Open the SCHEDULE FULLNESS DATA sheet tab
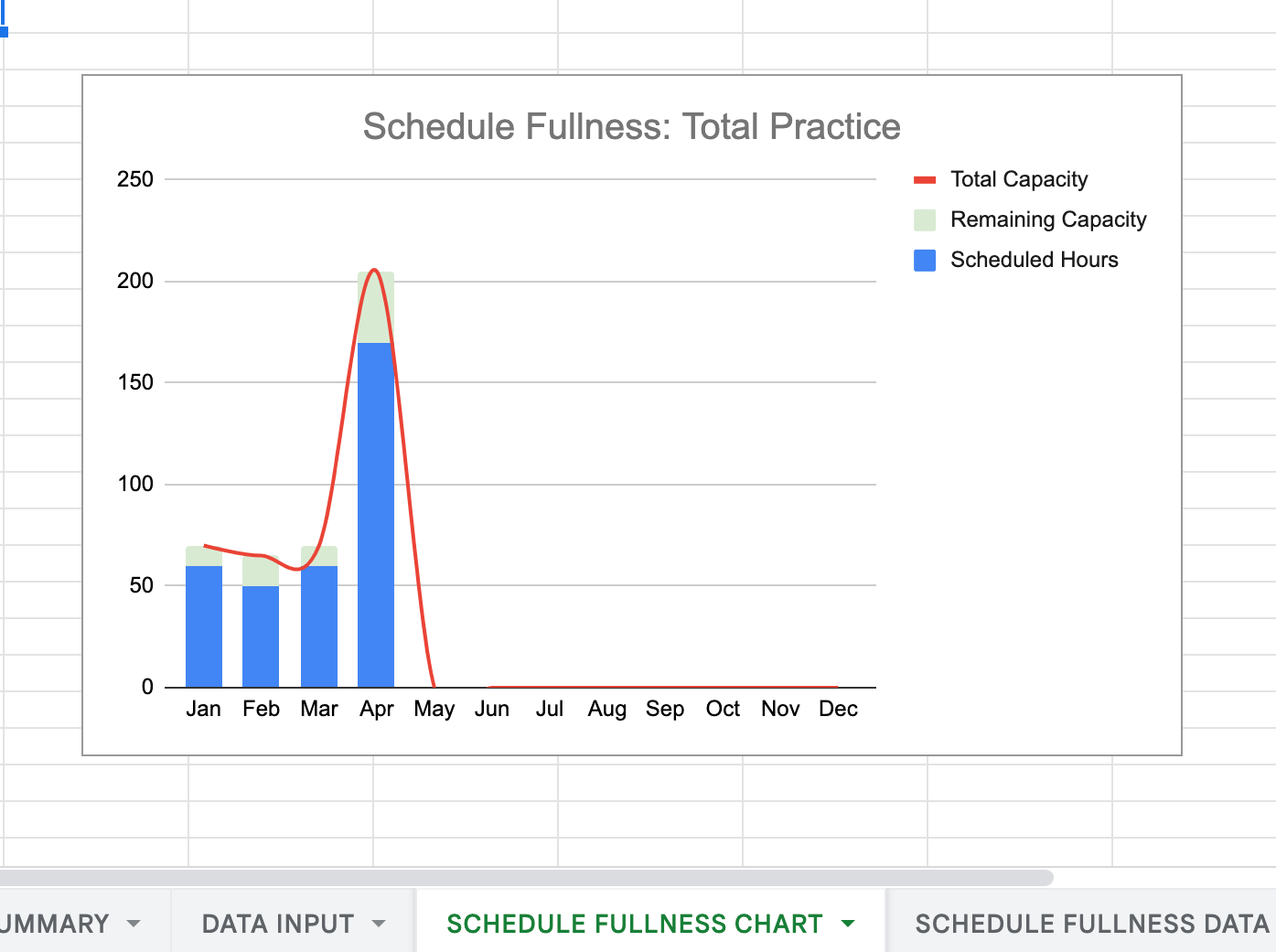The width and height of the screenshot is (1276, 952). tap(1090, 924)
